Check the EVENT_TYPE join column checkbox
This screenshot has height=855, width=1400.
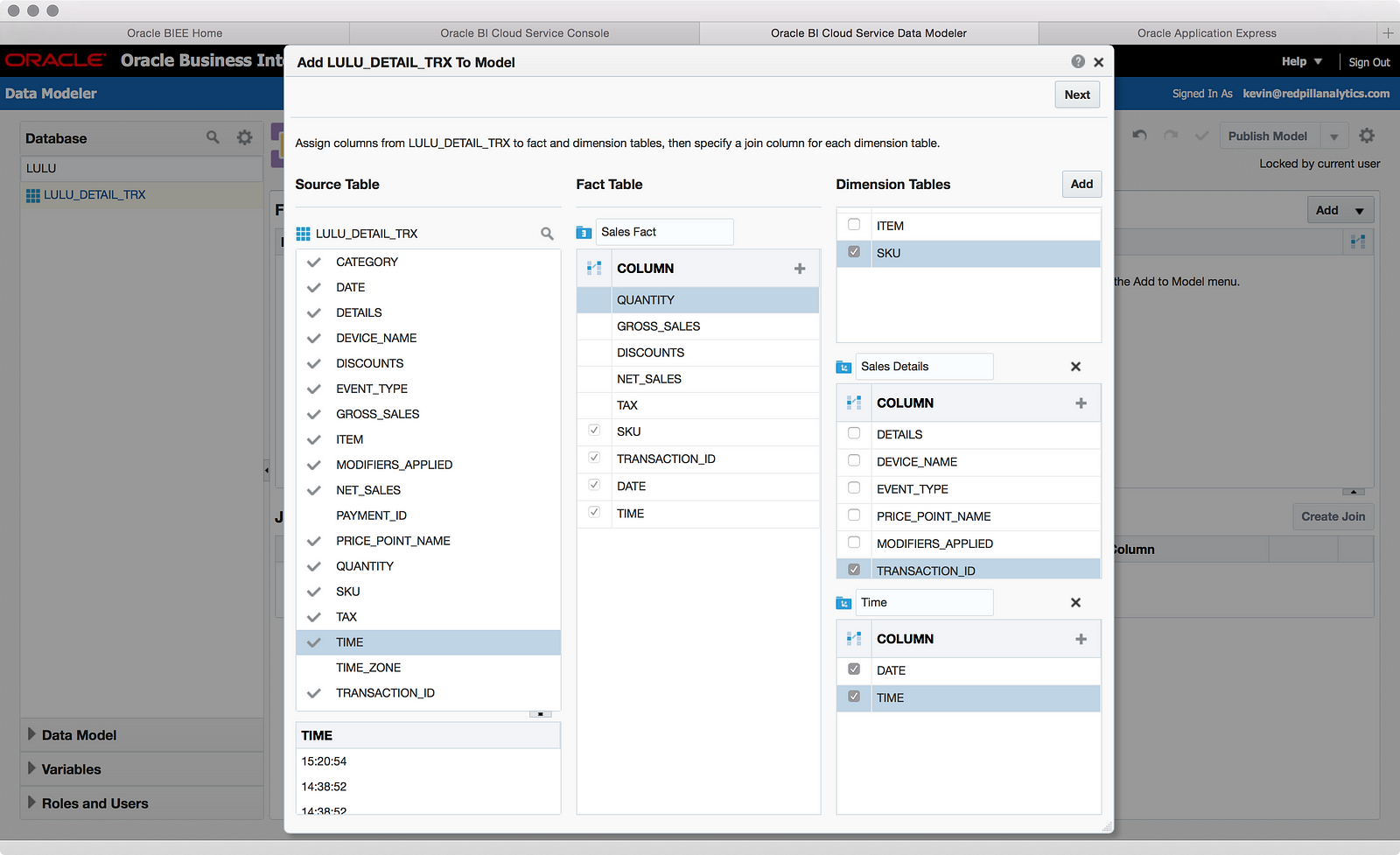(x=854, y=488)
